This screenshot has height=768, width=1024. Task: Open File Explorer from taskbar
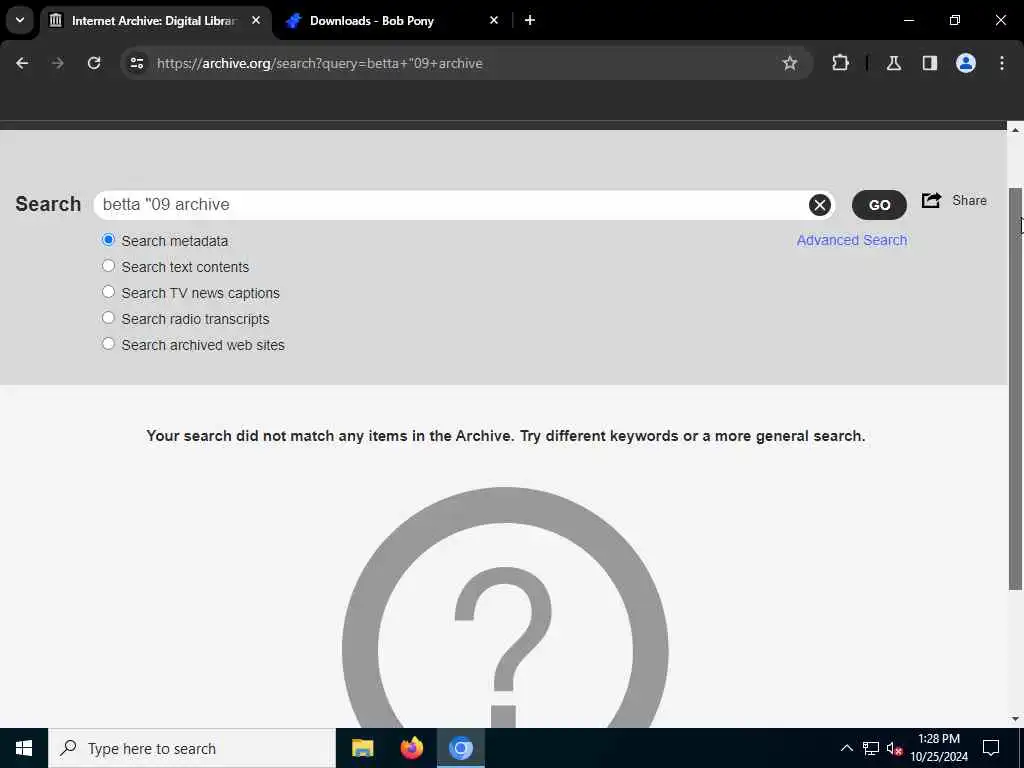click(x=362, y=748)
